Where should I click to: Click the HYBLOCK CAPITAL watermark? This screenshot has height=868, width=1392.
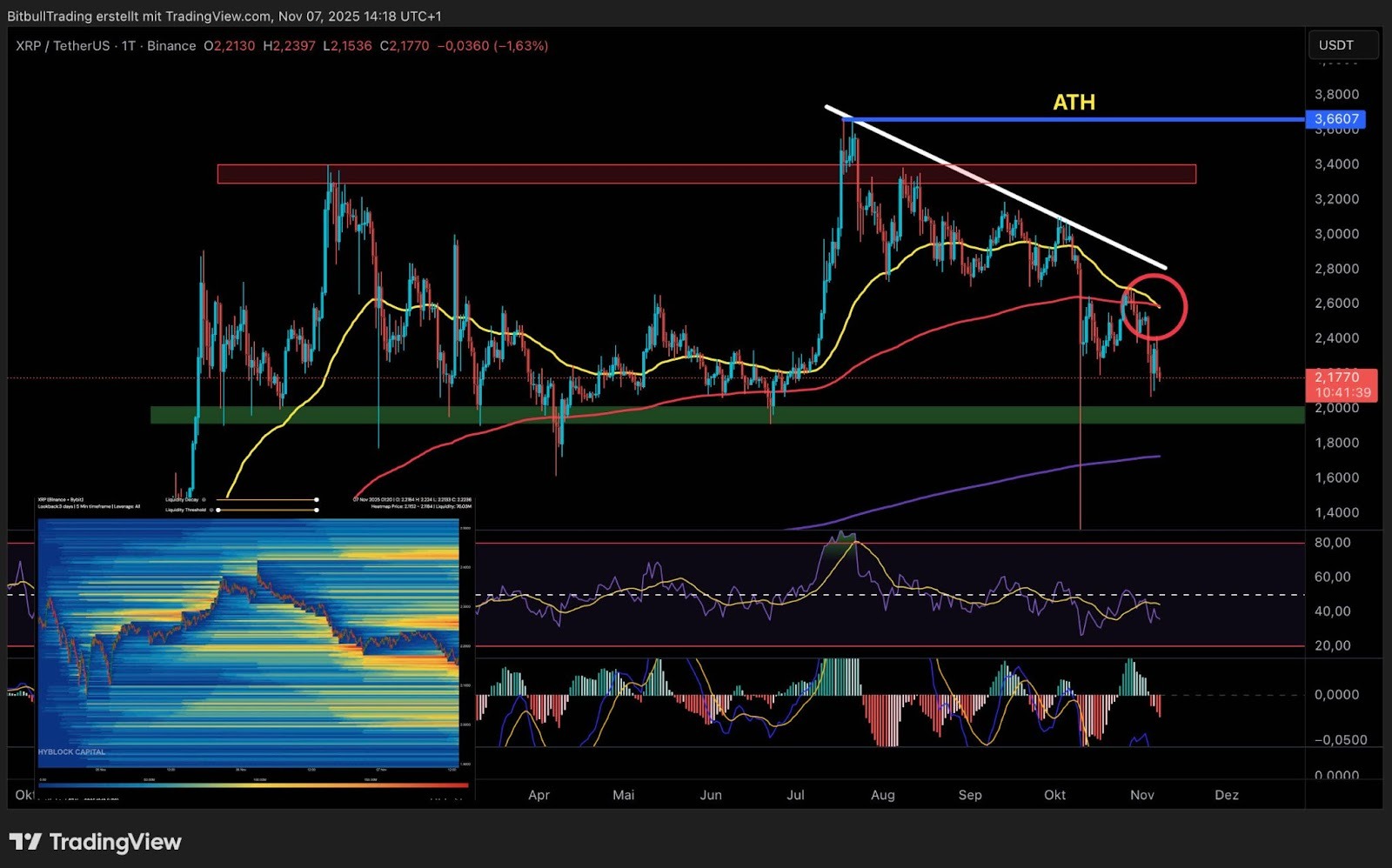coord(71,751)
